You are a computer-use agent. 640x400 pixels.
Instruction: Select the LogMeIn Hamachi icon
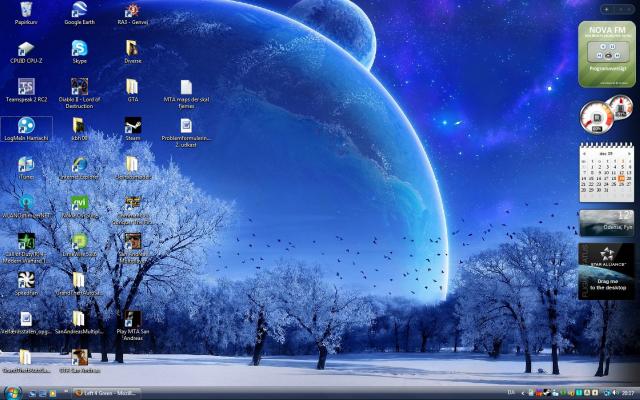[26, 126]
